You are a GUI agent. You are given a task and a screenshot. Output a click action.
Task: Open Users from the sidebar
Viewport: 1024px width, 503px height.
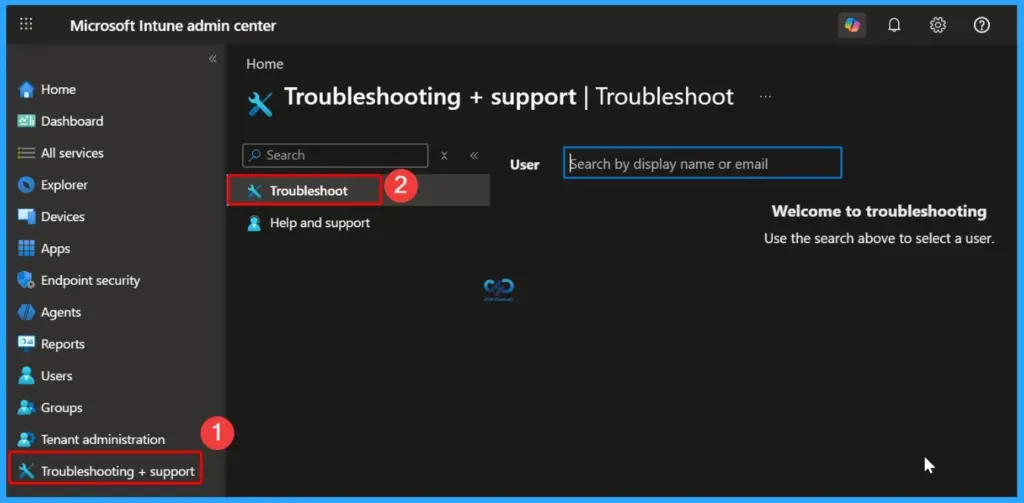[x=57, y=376]
